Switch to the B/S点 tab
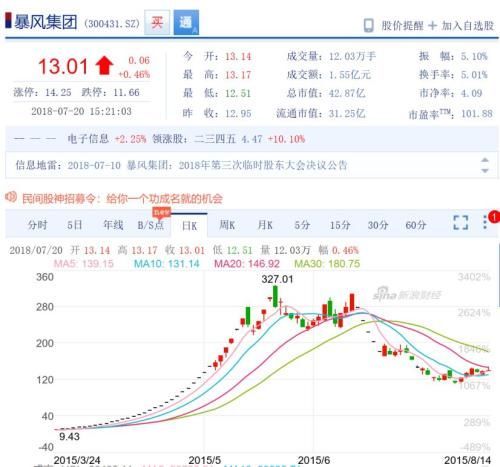The width and height of the screenshot is (500, 467). pyautogui.click(x=151, y=225)
